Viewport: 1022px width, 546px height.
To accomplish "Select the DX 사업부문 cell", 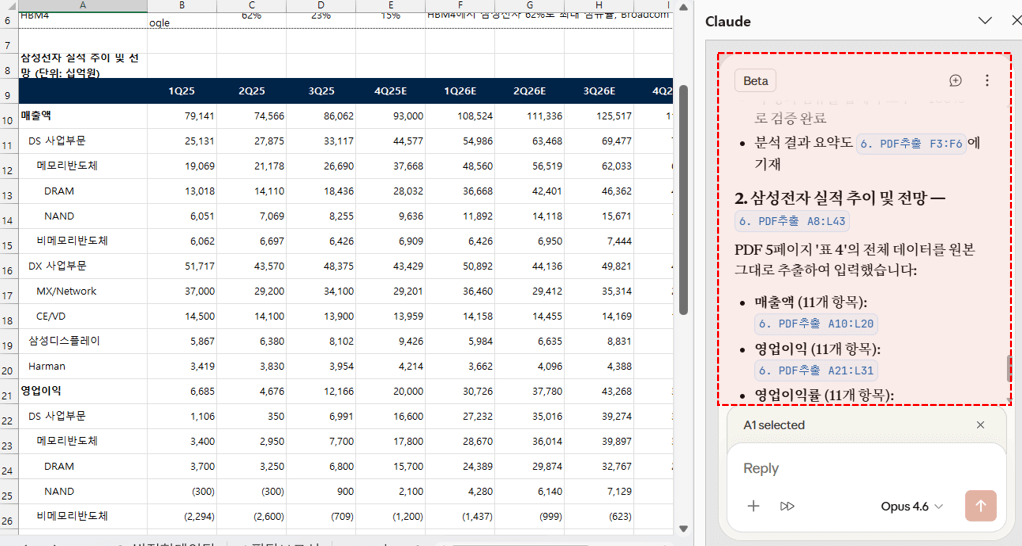I will point(83,266).
